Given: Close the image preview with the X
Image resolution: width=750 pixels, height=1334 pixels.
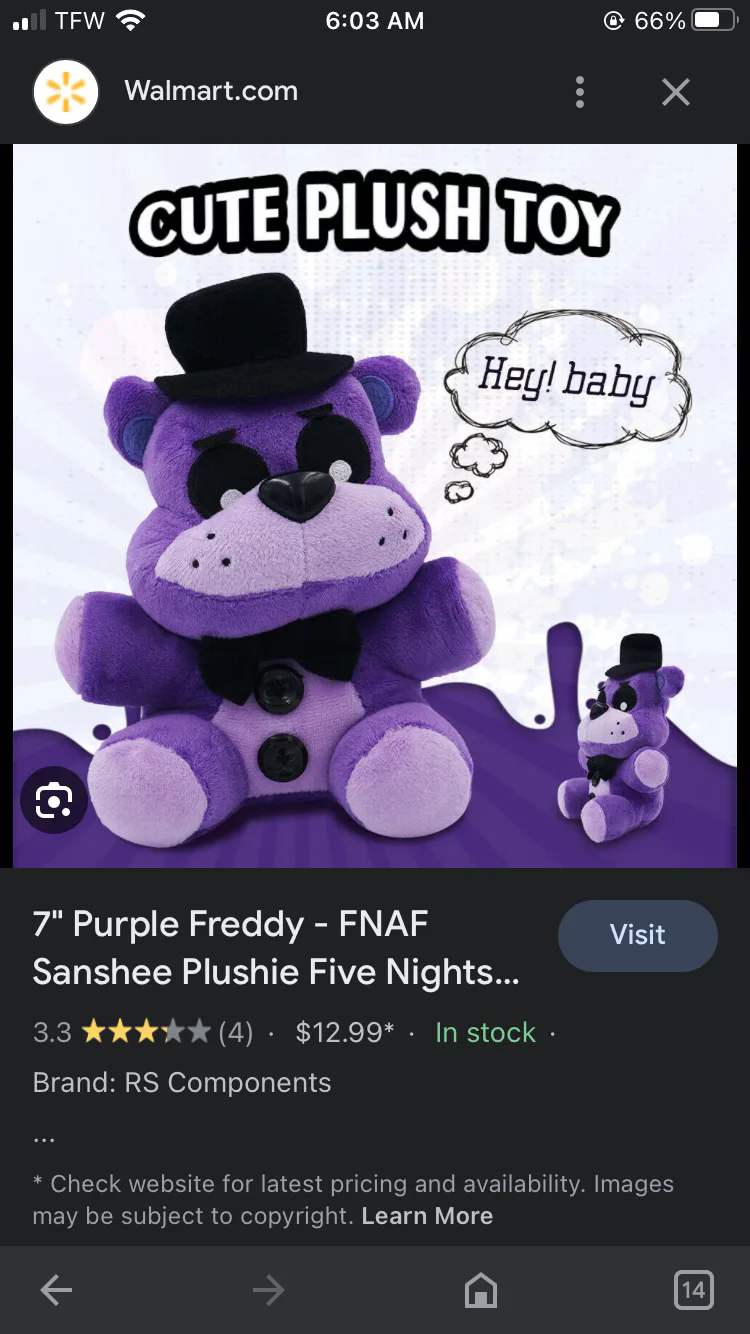Looking at the screenshot, I should 676,92.
